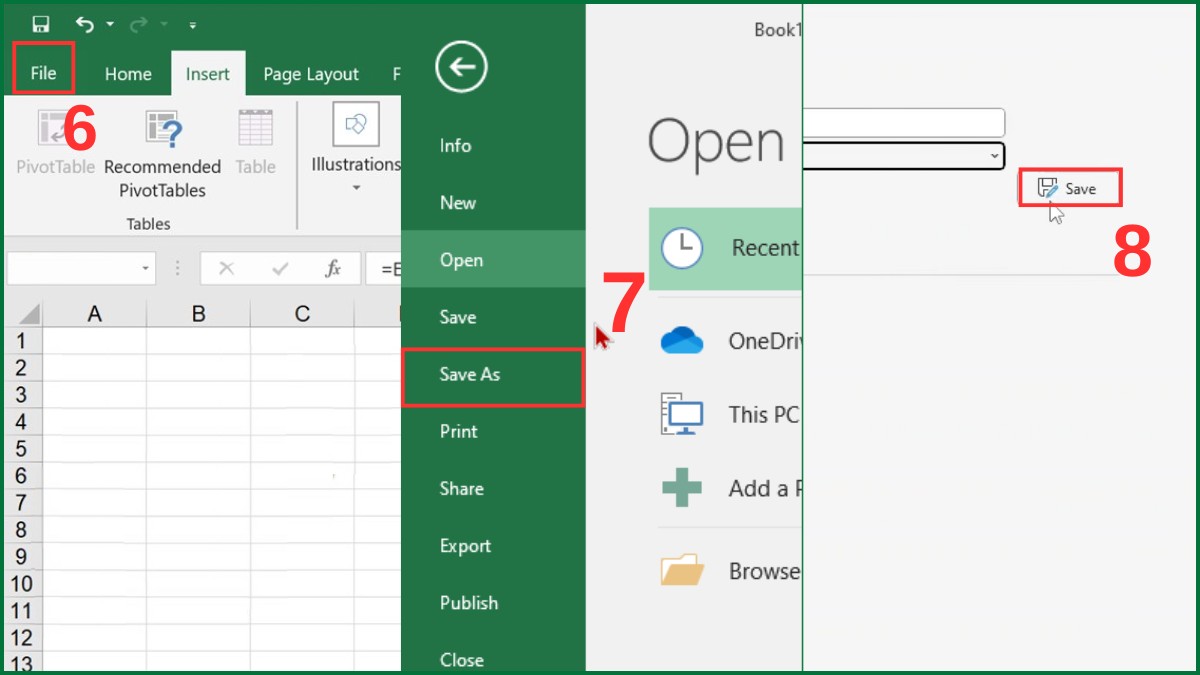
Task: Select Save As in the sidebar
Action: click(x=470, y=374)
